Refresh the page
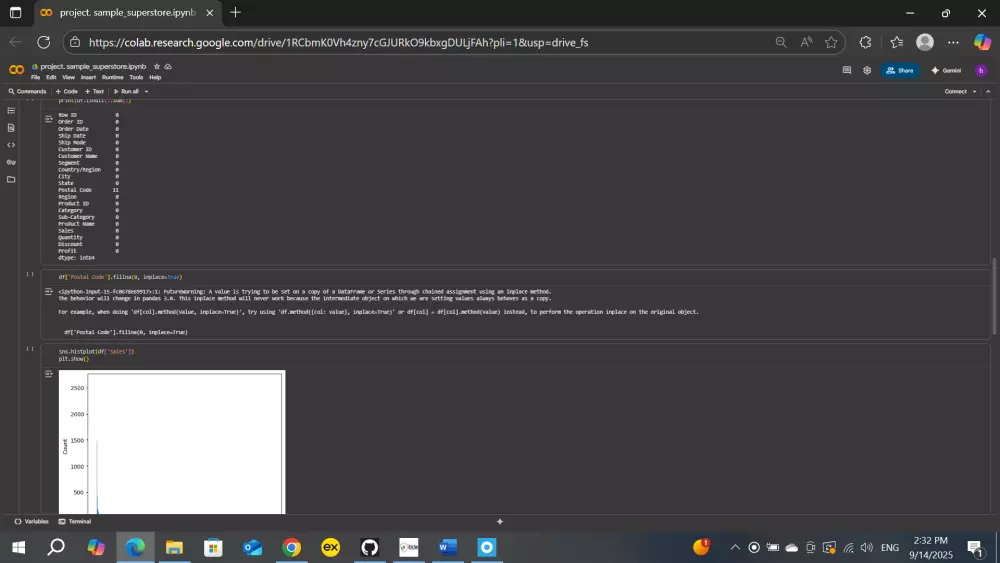Viewport: 1000px width, 563px height. [x=43, y=42]
